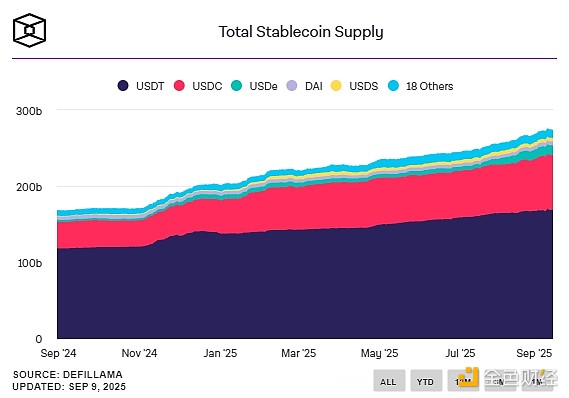This screenshot has height=398, width=569.
Task: Click the Sep '25 x-axis label
Action: click(534, 353)
